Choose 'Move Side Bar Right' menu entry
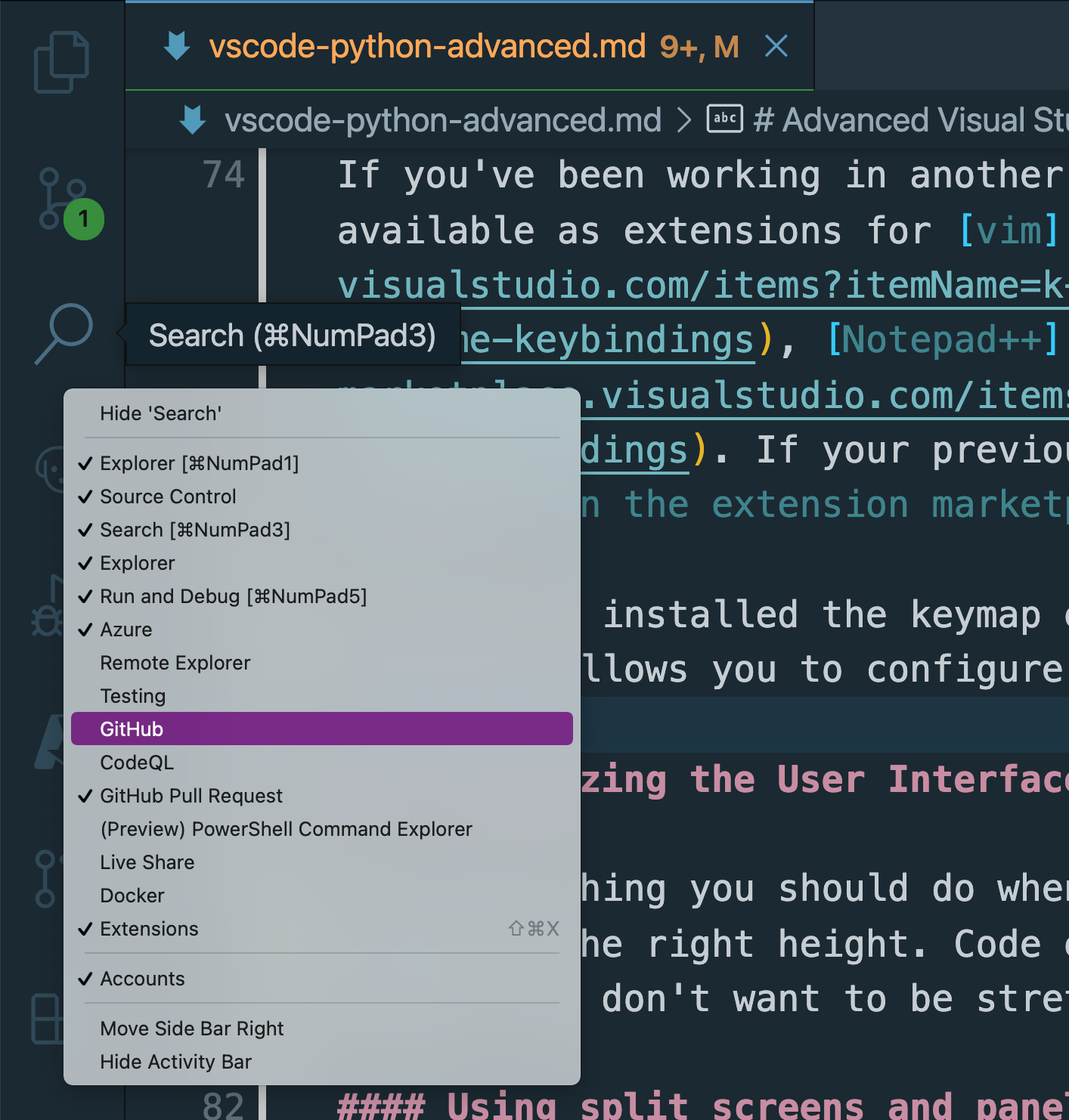This screenshot has height=1120, width=1069. [x=192, y=1029]
